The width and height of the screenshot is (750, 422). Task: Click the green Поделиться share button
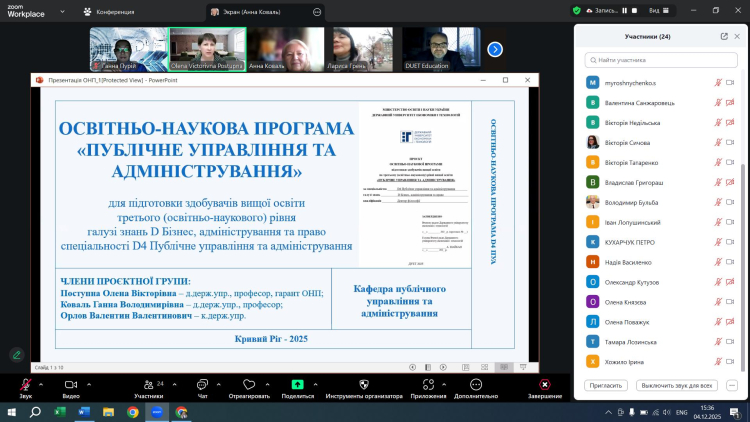pyautogui.click(x=297, y=385)
